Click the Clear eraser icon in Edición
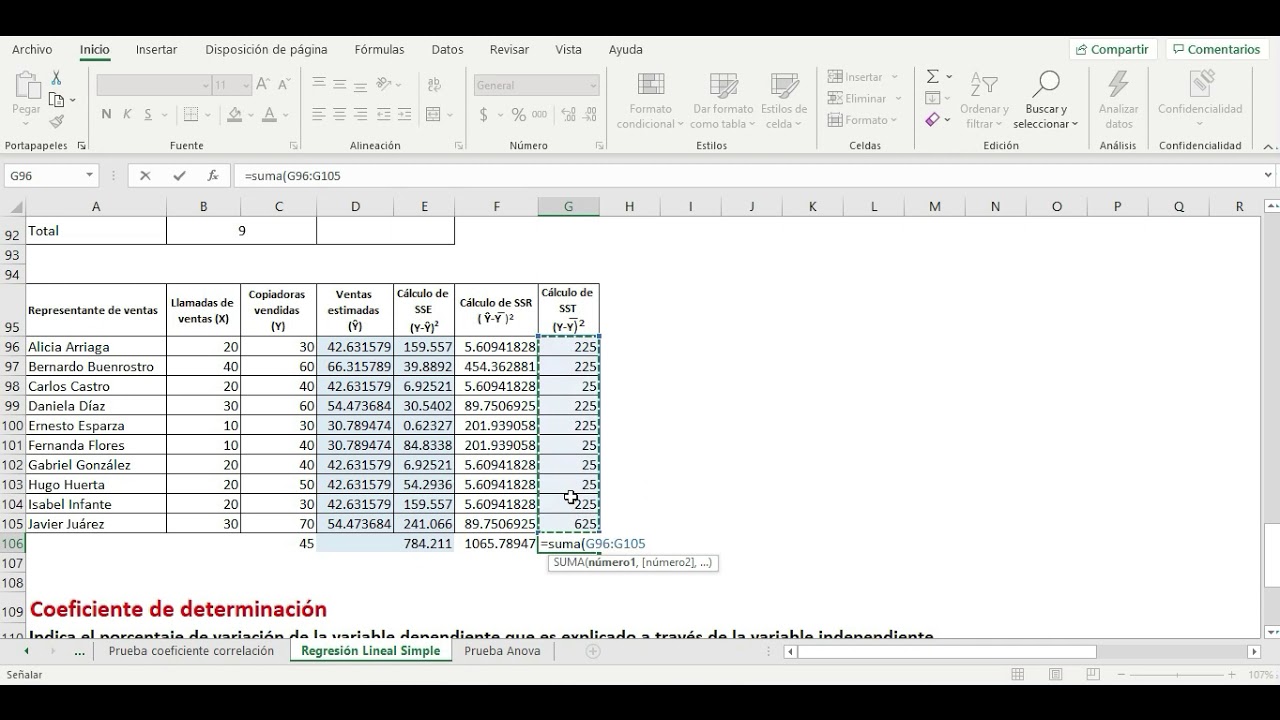 (932, 120)
